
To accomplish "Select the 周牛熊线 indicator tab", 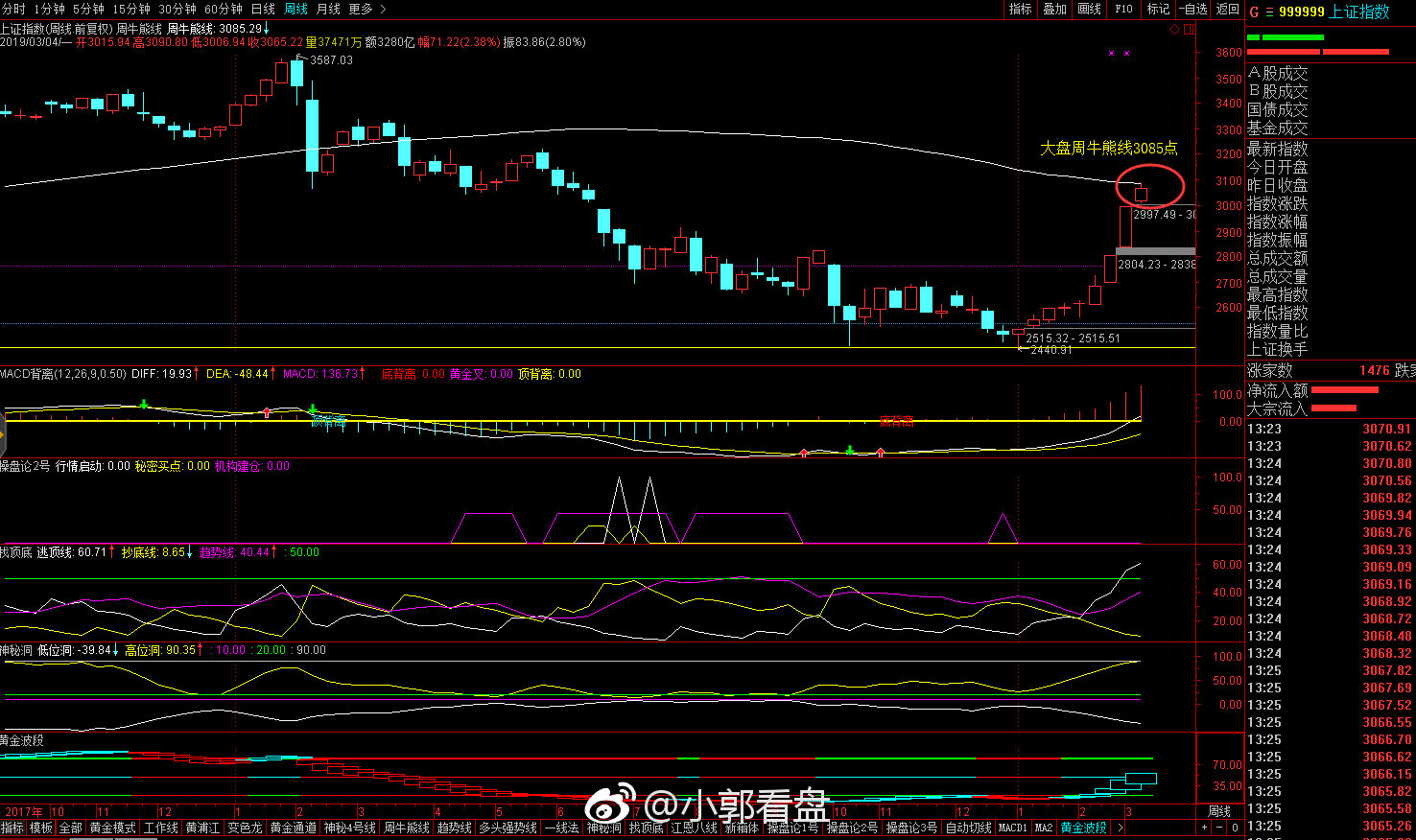I will tap(407, 828).
